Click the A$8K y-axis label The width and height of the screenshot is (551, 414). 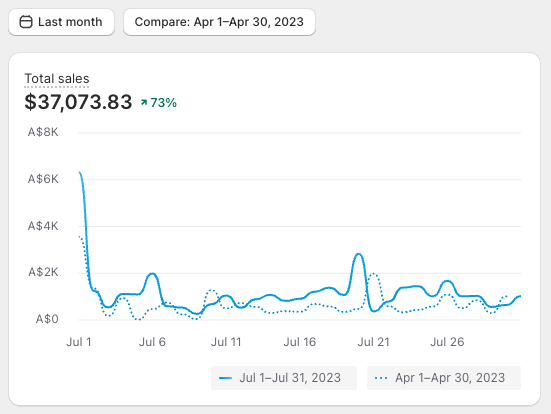(x=43, y=132)
